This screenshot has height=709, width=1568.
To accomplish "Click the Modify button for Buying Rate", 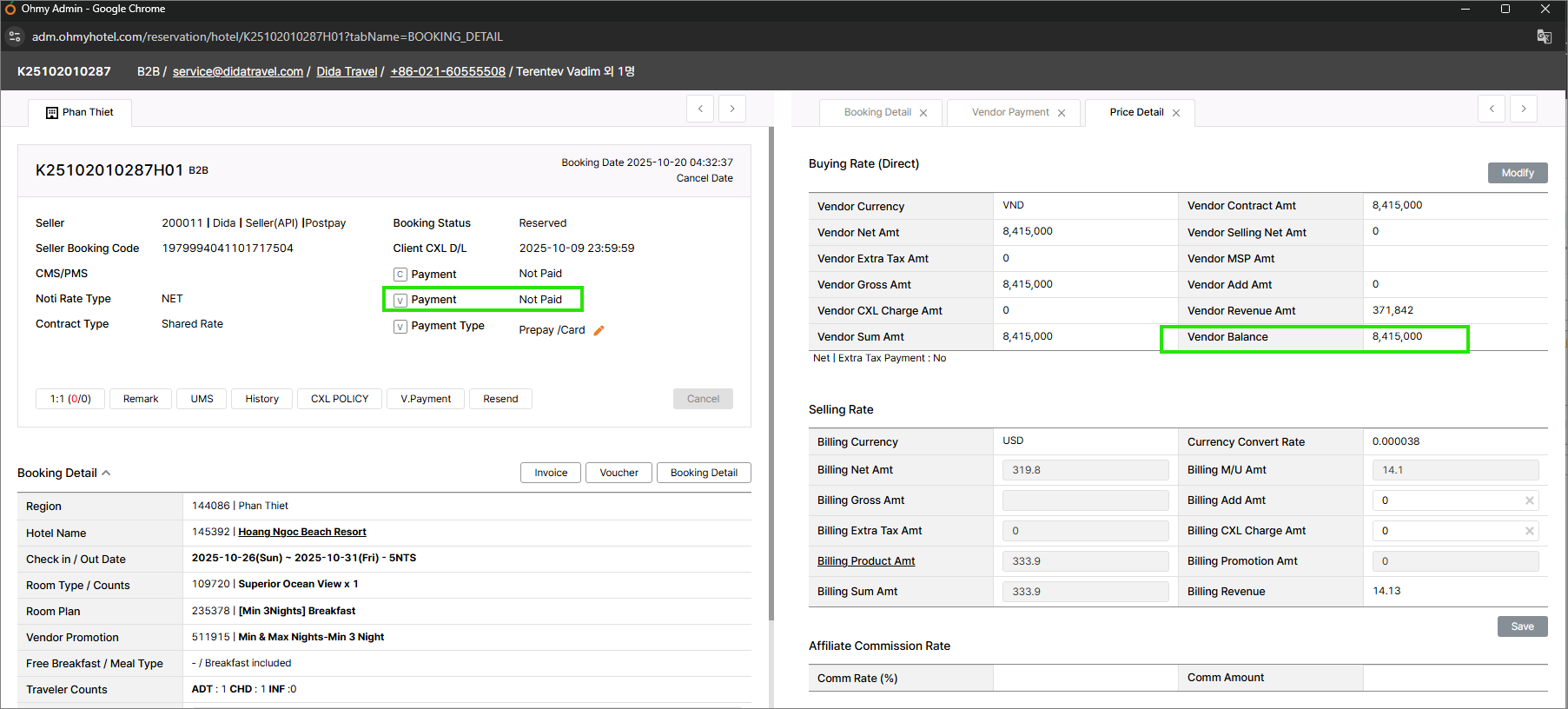I will tap(1517, 173).
